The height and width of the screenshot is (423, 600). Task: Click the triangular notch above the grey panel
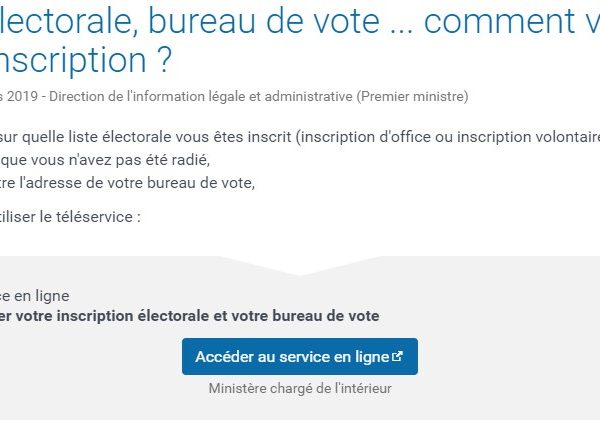pyautogui.click(x=300, y=266)
